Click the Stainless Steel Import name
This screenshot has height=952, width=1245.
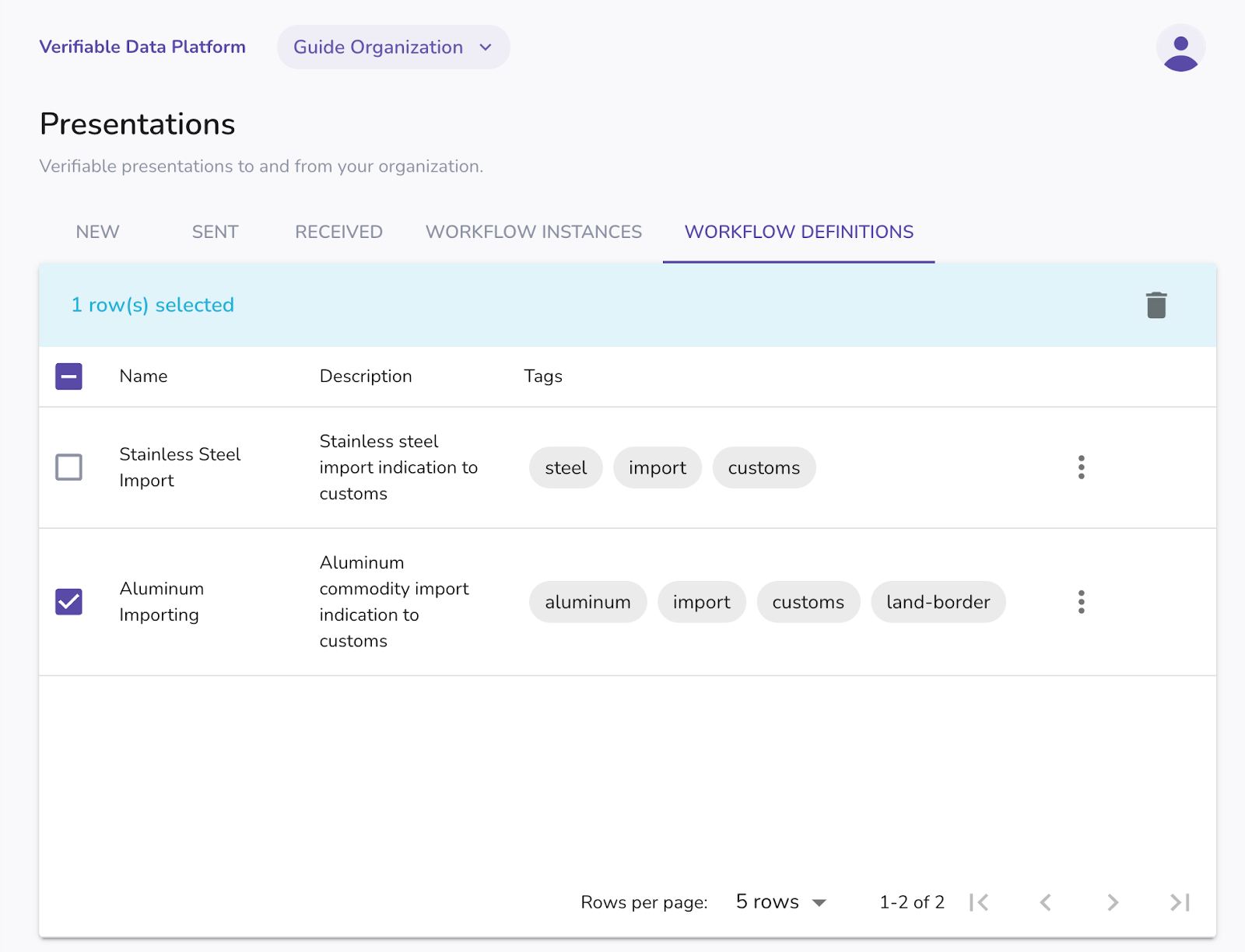click(x=180, y=467)
